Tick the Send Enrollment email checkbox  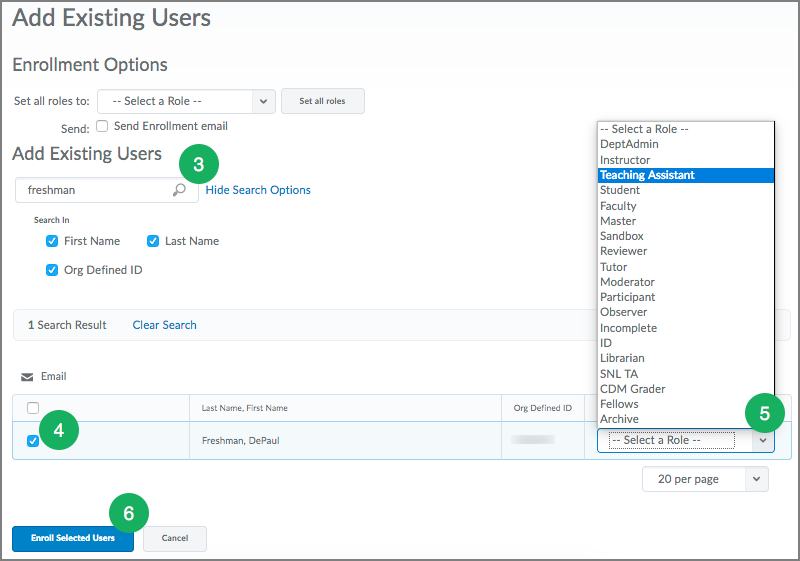click(102, 126)
